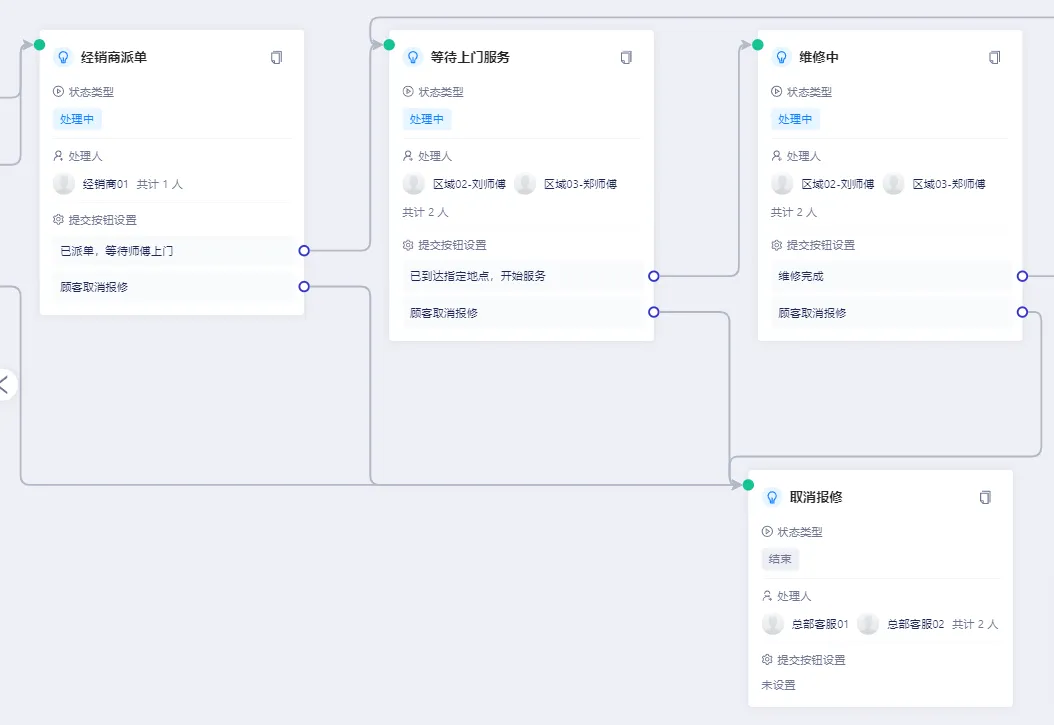Select 顾客取消报修 row in 等待上门服务 card
1054x725 pixels.
(522, 312)
